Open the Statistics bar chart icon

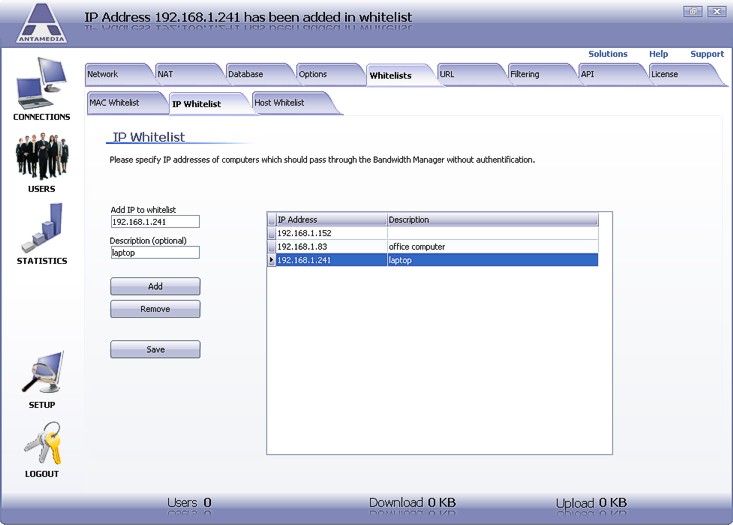pyautogui.click(x=42, y=228)
